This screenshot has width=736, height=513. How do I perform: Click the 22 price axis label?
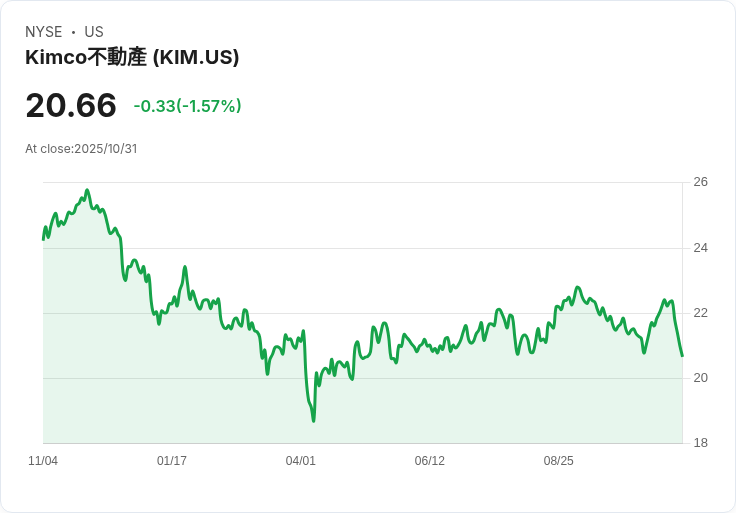(700, 313)
